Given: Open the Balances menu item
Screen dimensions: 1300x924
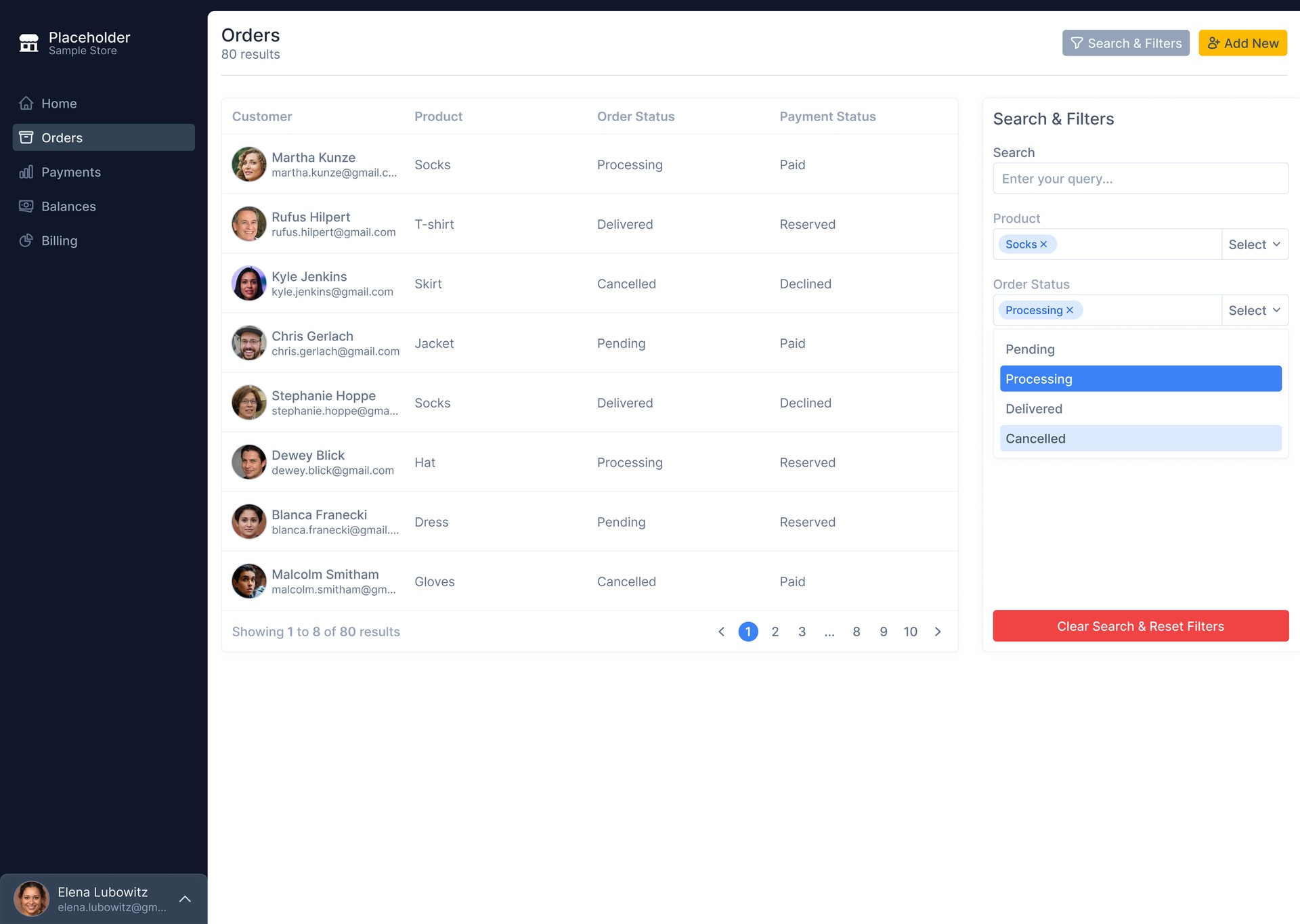Looking at the screenshot, I should tap(104, 206).
